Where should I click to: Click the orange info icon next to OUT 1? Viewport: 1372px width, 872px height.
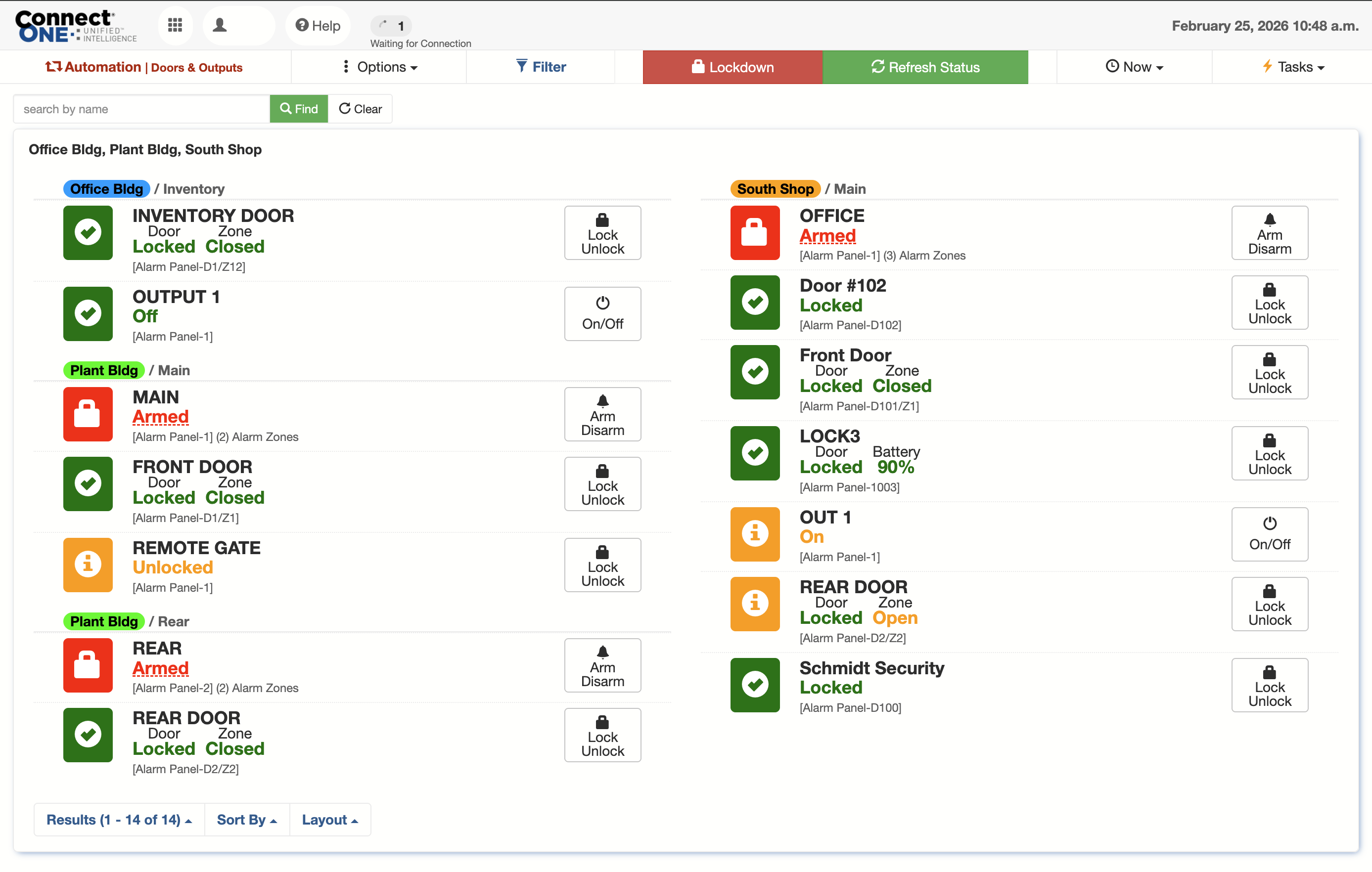[755, 534]
